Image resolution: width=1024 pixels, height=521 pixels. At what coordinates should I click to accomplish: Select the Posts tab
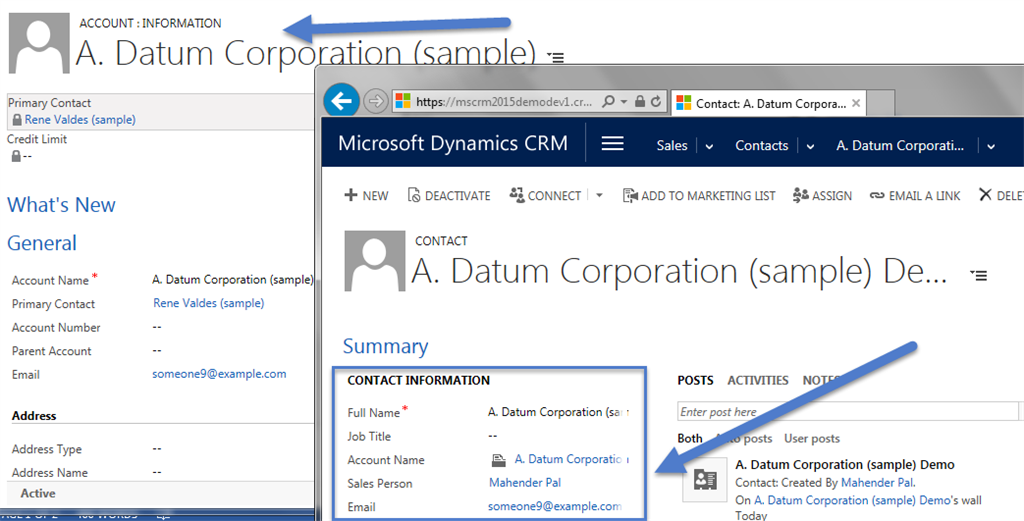point(695,380)
